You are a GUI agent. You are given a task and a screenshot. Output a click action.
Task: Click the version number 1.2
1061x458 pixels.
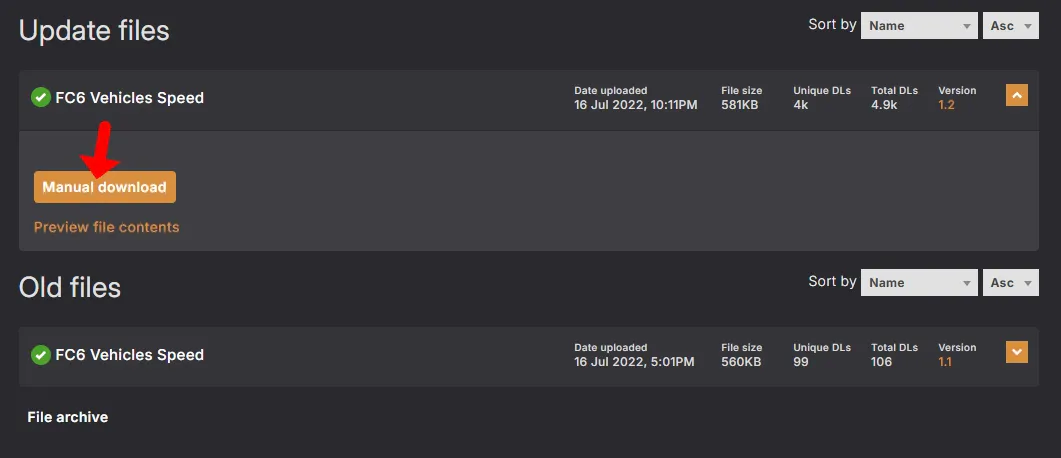(946, 105)
